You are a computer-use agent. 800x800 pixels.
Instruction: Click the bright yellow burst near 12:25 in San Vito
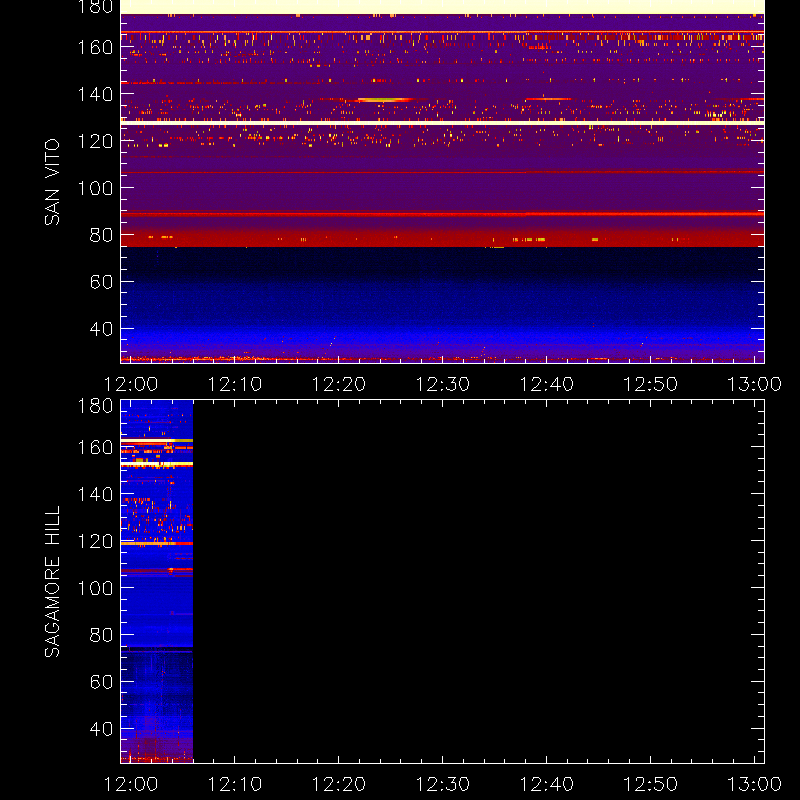pyautogui.click(x=385, y=100)
